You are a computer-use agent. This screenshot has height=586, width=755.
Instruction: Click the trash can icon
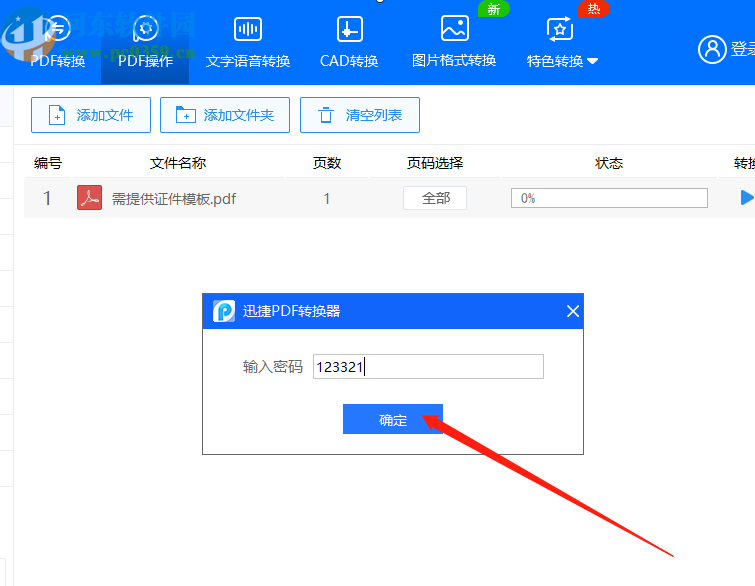[x=325, y=115]
